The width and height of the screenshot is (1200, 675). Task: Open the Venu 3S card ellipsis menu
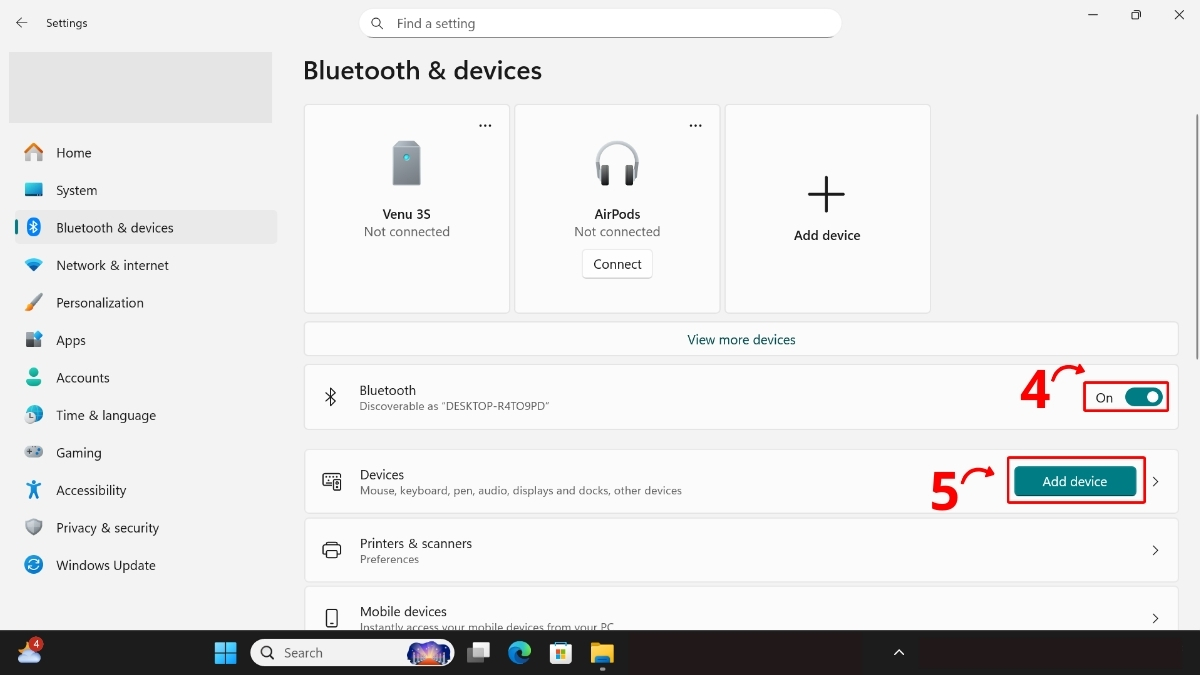(x=485, y=124)
